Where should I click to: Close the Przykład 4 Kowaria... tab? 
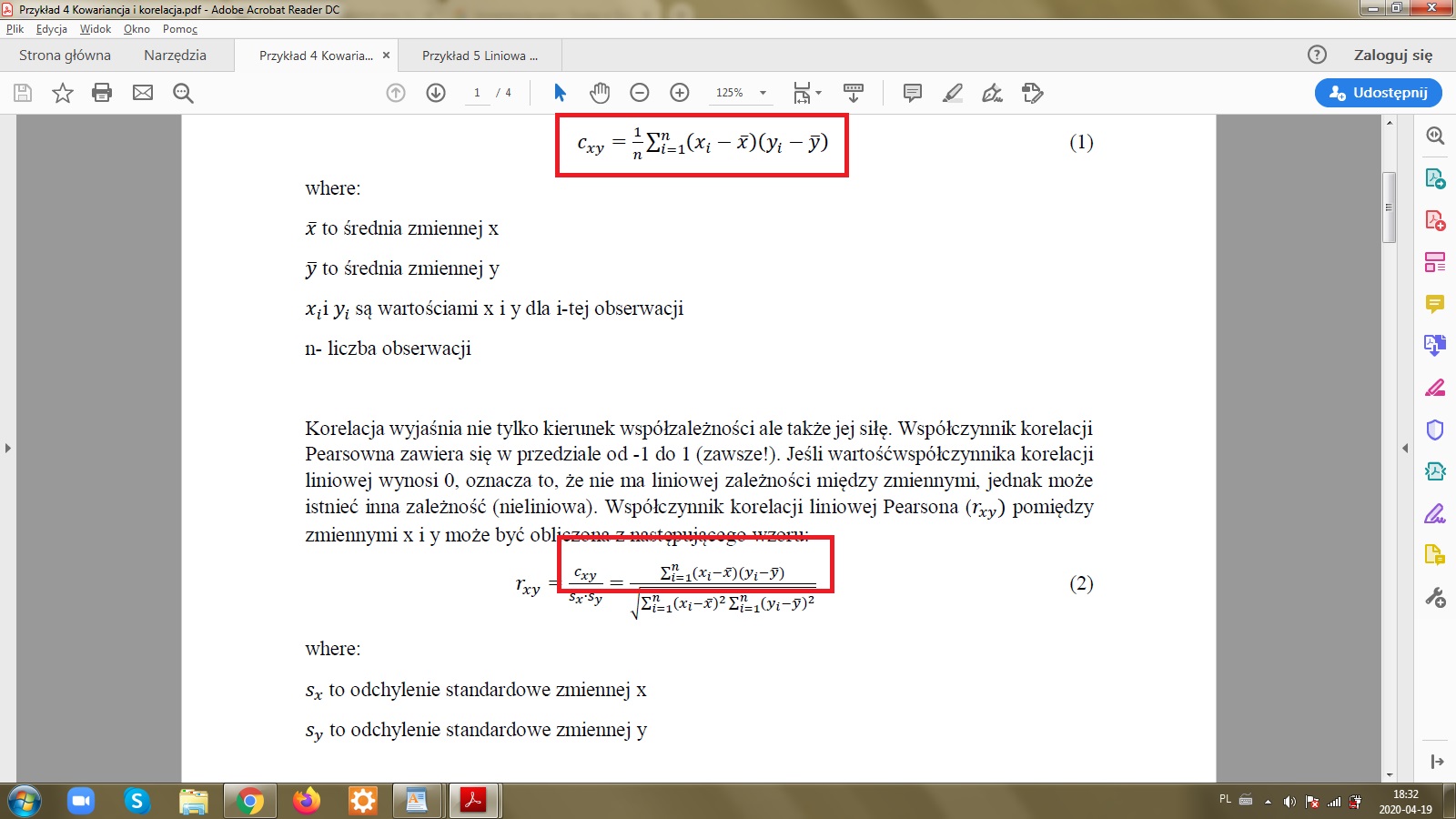coord(386,56)
